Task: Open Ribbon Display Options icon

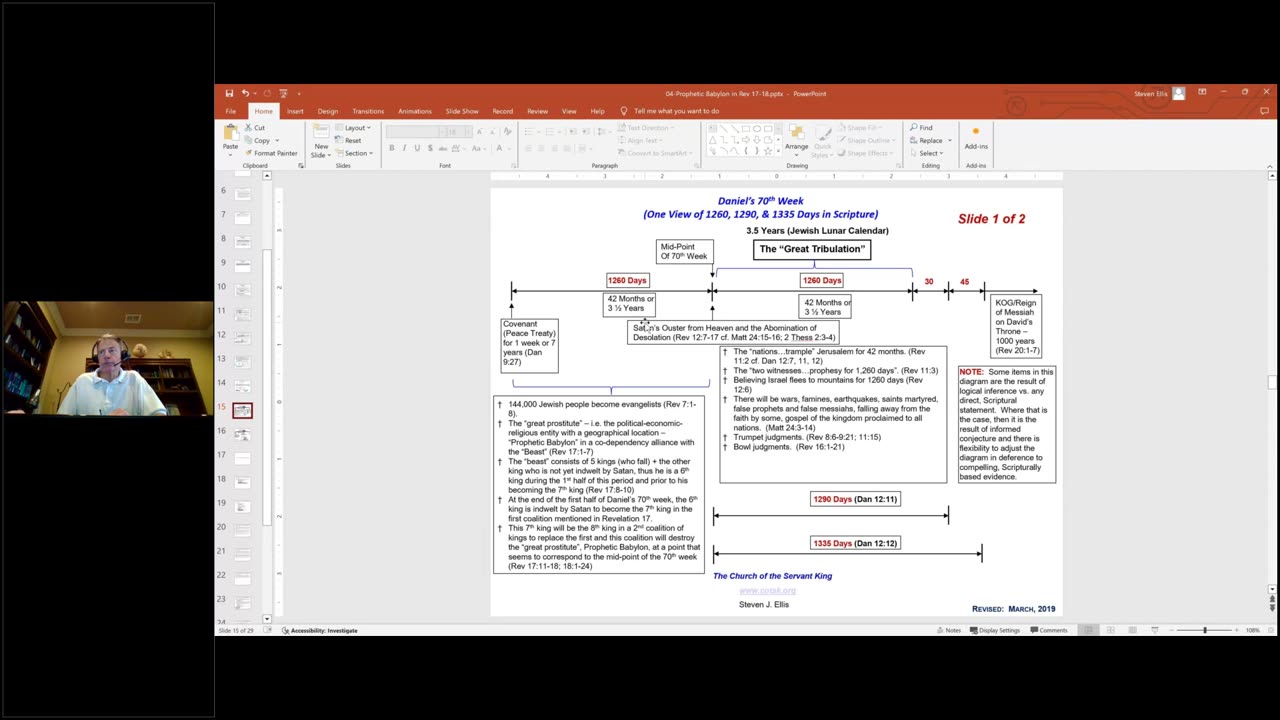Action: tap(1202, 92)
